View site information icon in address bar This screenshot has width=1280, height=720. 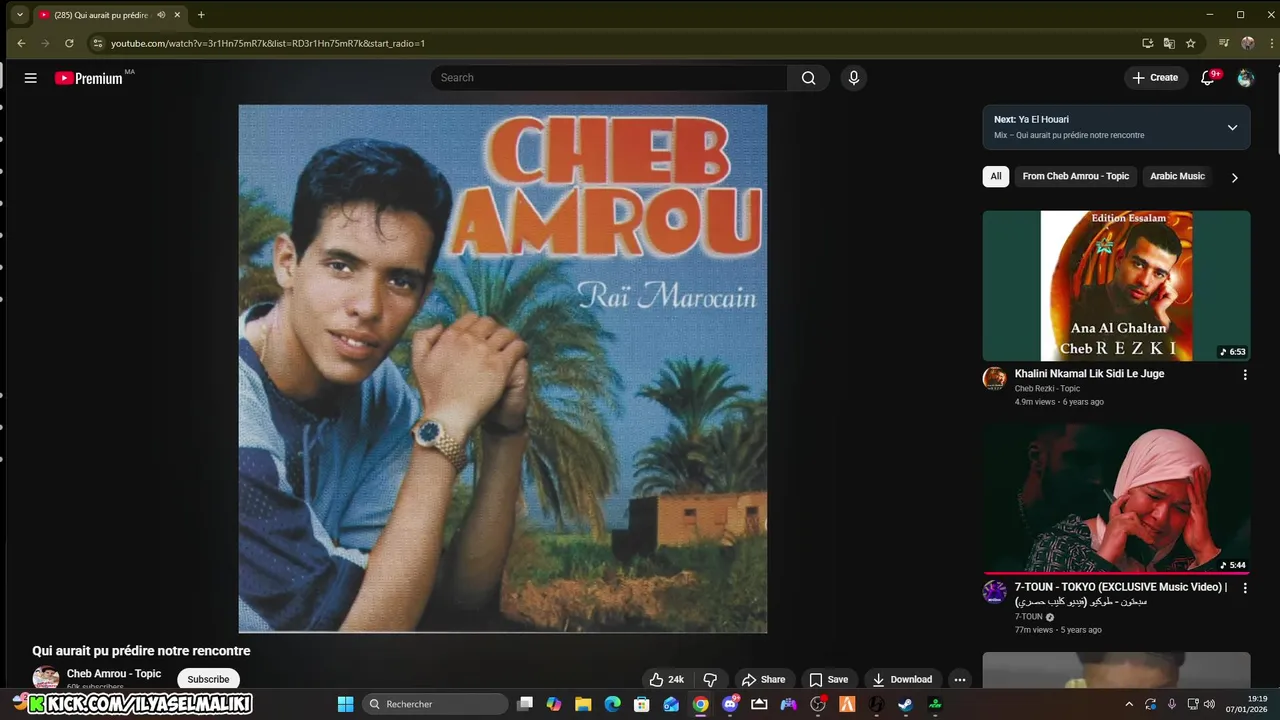coord(97,43)
